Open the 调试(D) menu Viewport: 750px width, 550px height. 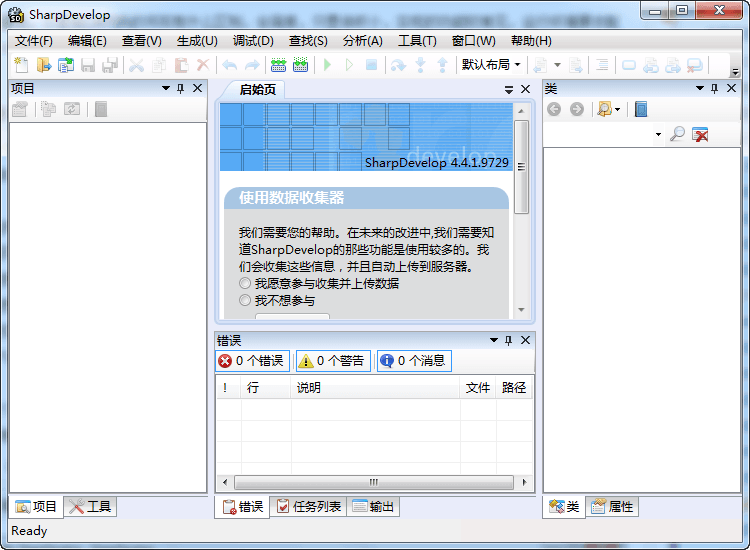252,41
